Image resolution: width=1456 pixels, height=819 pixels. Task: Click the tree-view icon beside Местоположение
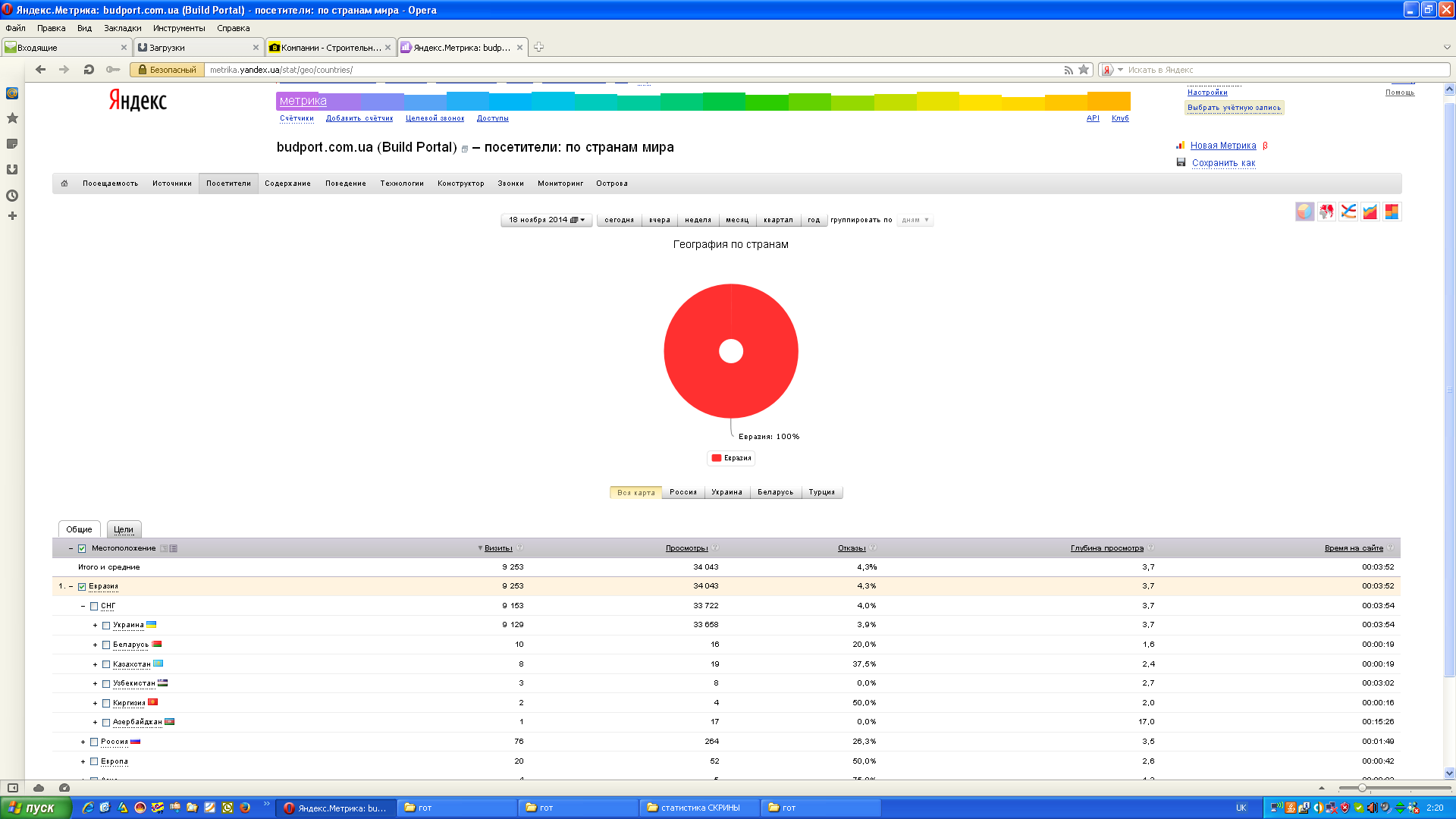pyautogui.click(x=164, y=548)
